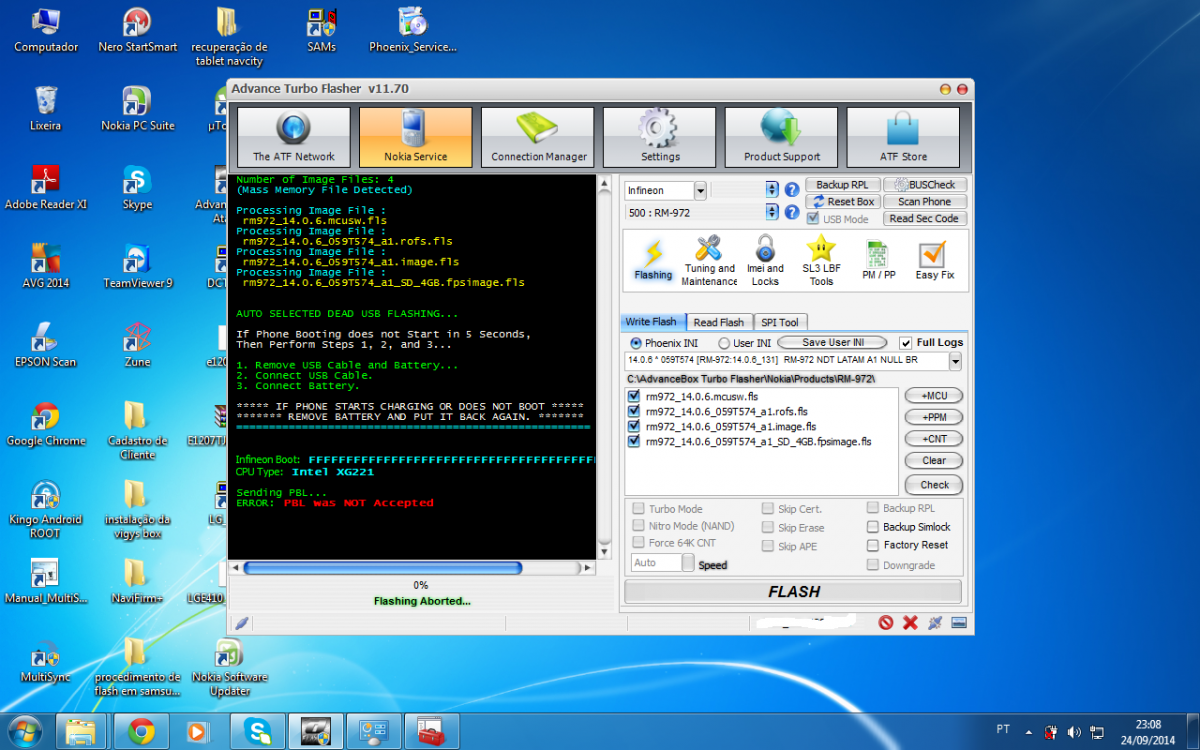This screenshot has width=1200, height=750.
Task: Enable Backup Simlock checkbox
Action: coord(873,527)
